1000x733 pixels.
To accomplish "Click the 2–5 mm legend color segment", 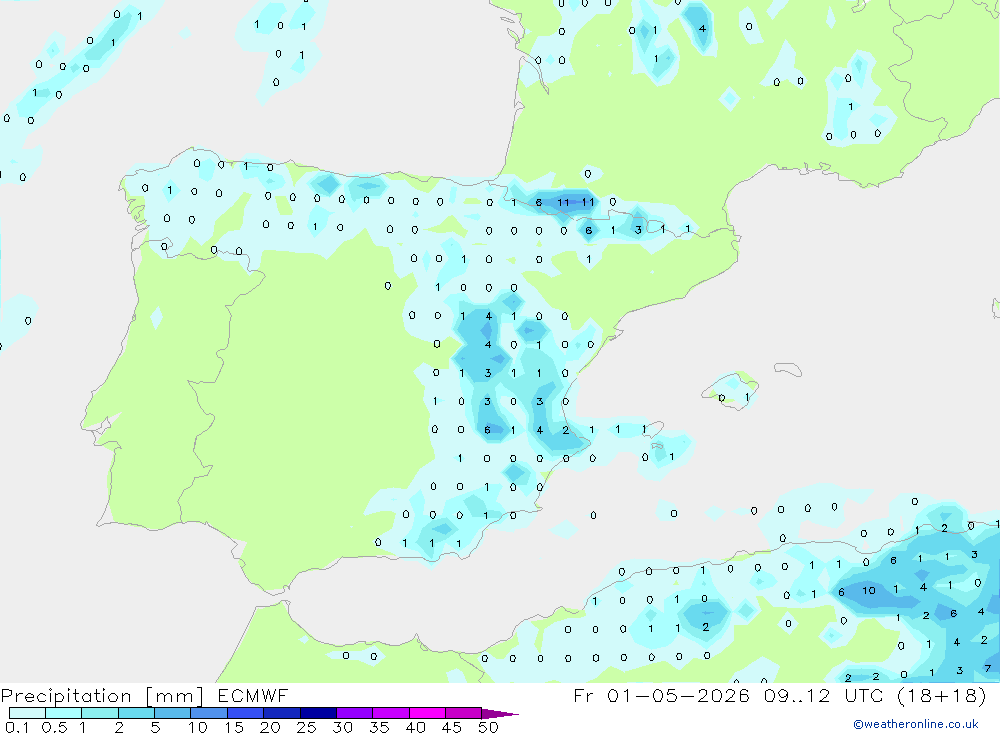I will (x=136, y=713).
